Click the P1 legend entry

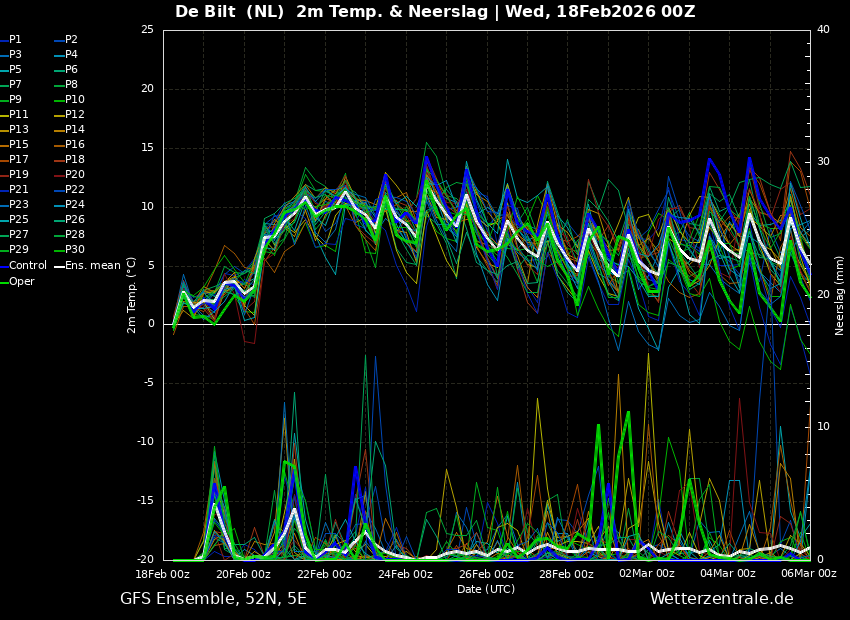pos(15,40)
